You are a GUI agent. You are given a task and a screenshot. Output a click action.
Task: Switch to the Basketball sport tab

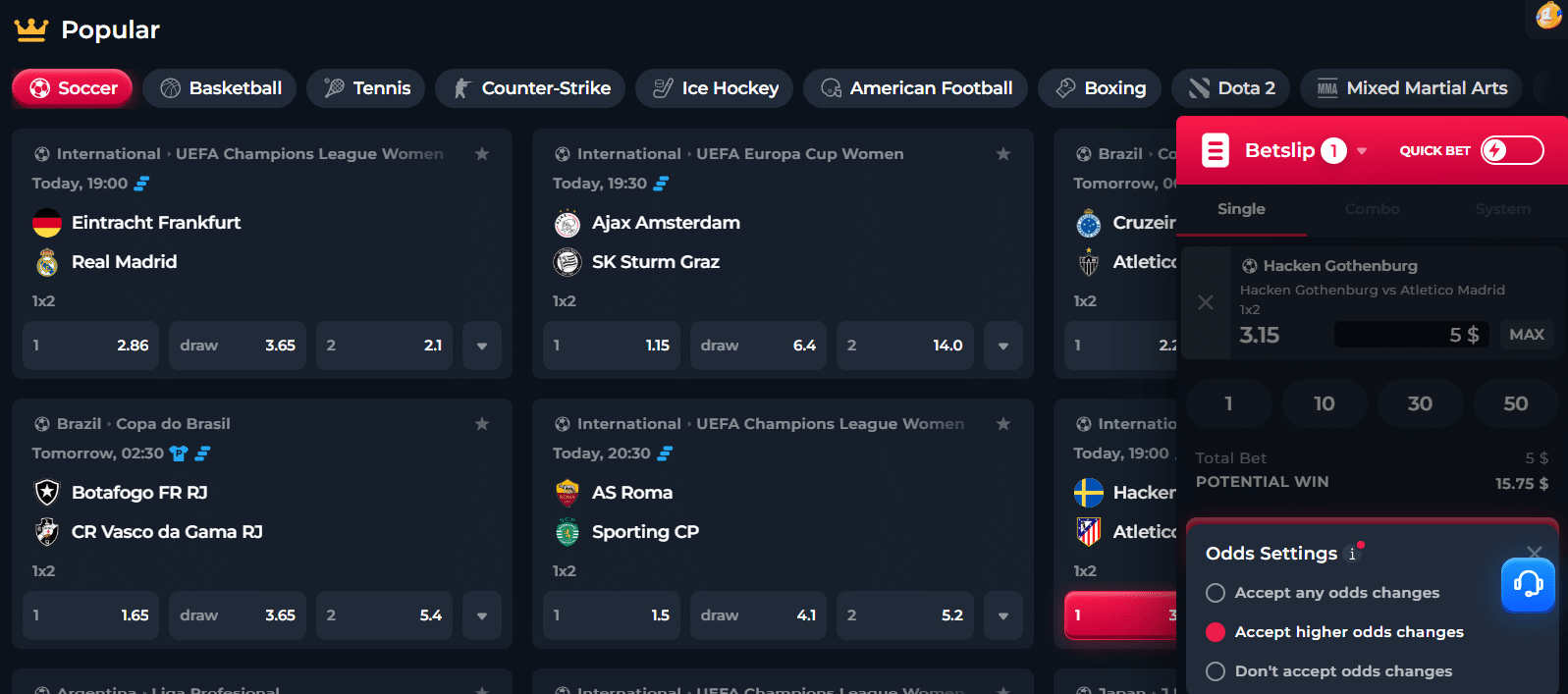(222, 88)
